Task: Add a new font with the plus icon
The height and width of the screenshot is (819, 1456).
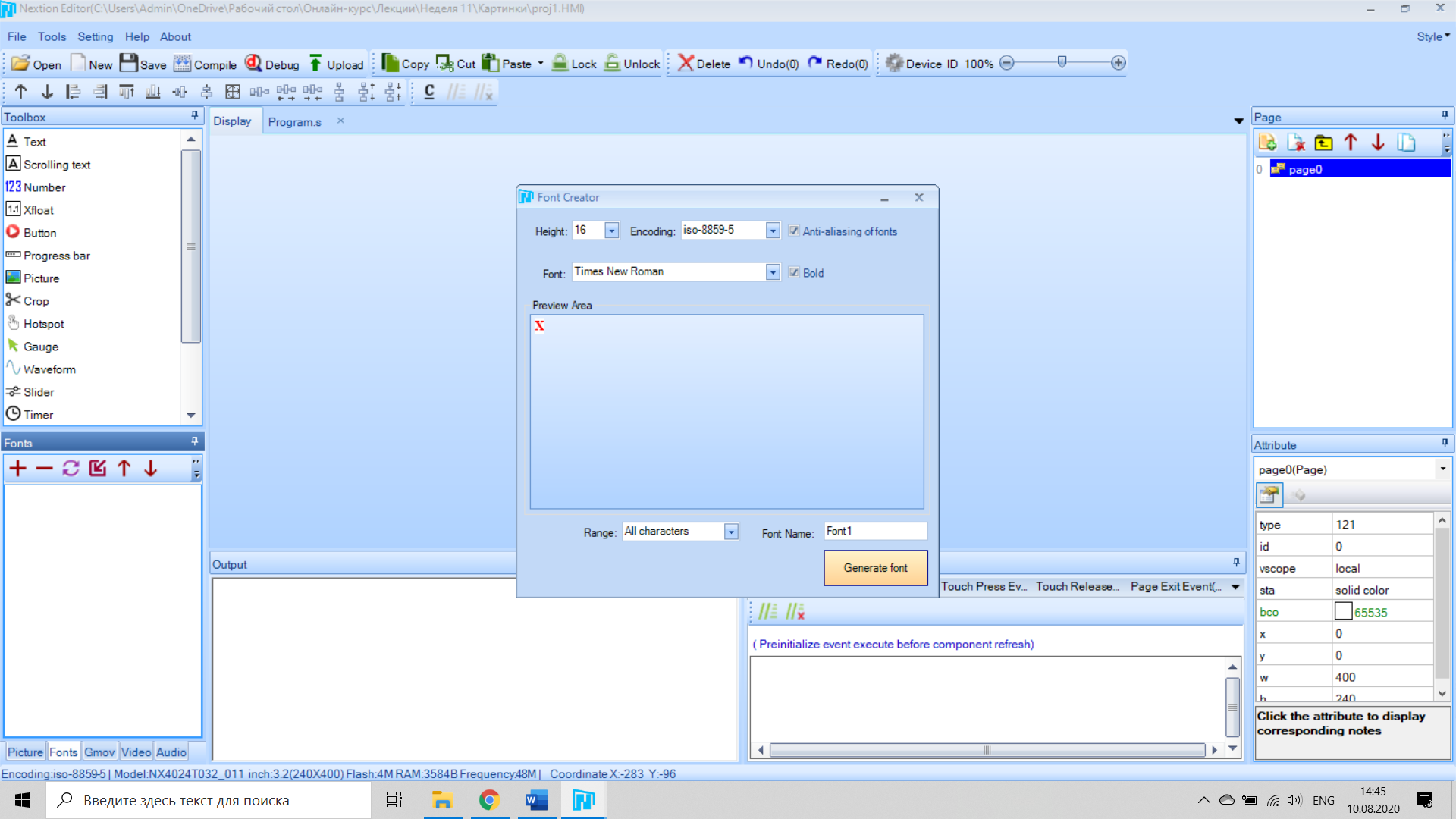Action: [x=17, y=469]
